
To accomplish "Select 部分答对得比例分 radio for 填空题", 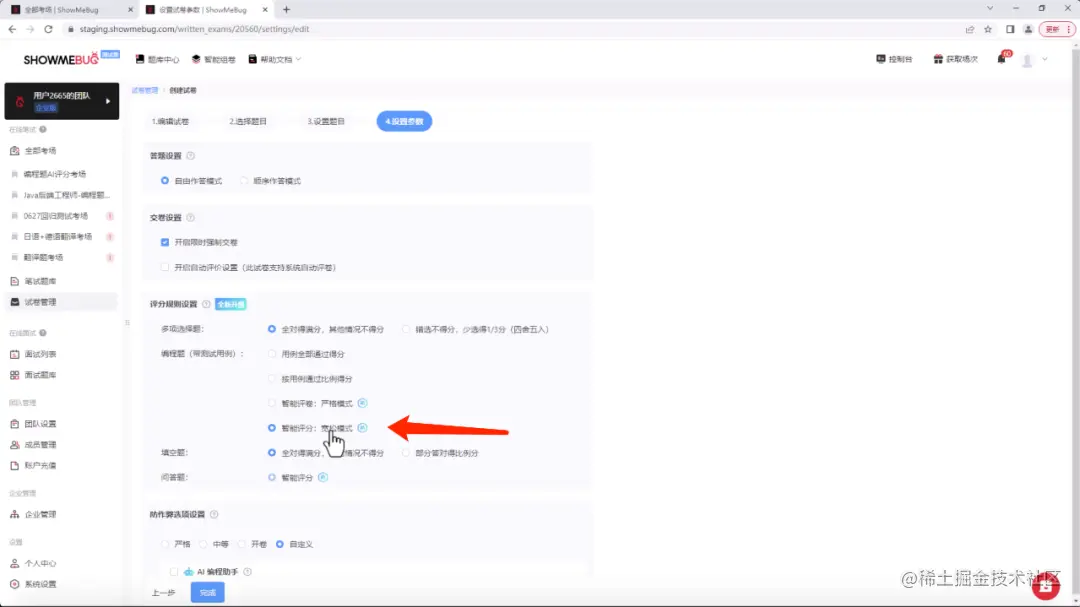I will 406,453.
